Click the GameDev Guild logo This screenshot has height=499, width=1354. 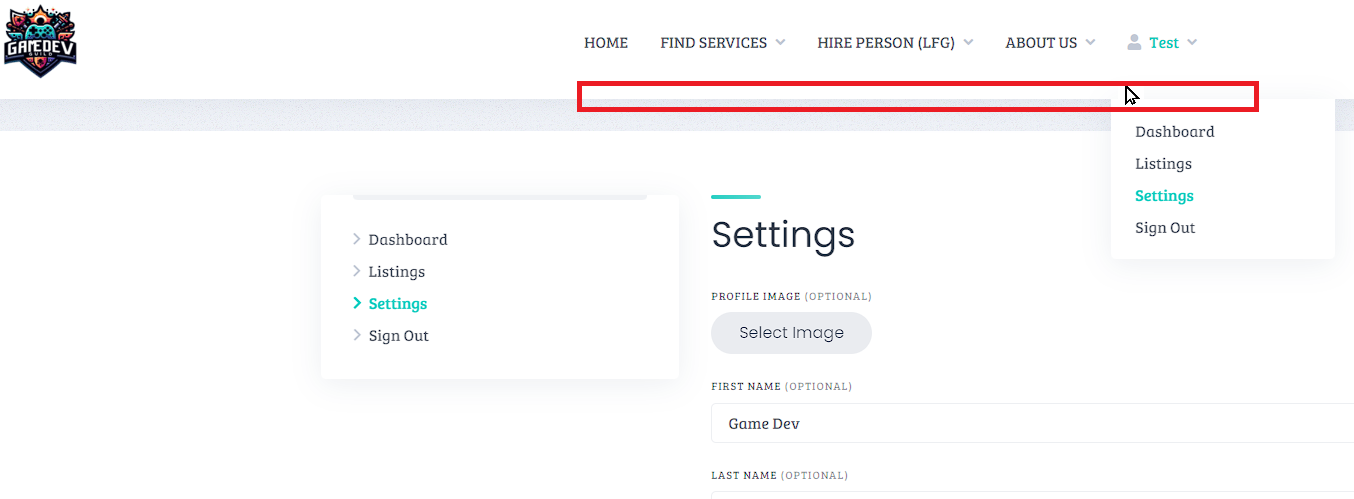40,41
